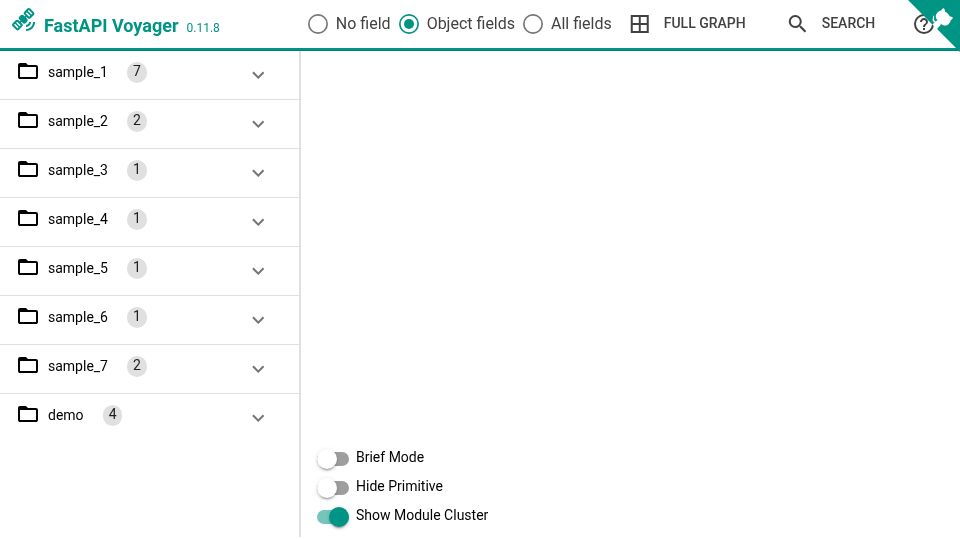Click the Object fields label text
Image resolution: width=960 pixels, height=540 pixels.
470,24
